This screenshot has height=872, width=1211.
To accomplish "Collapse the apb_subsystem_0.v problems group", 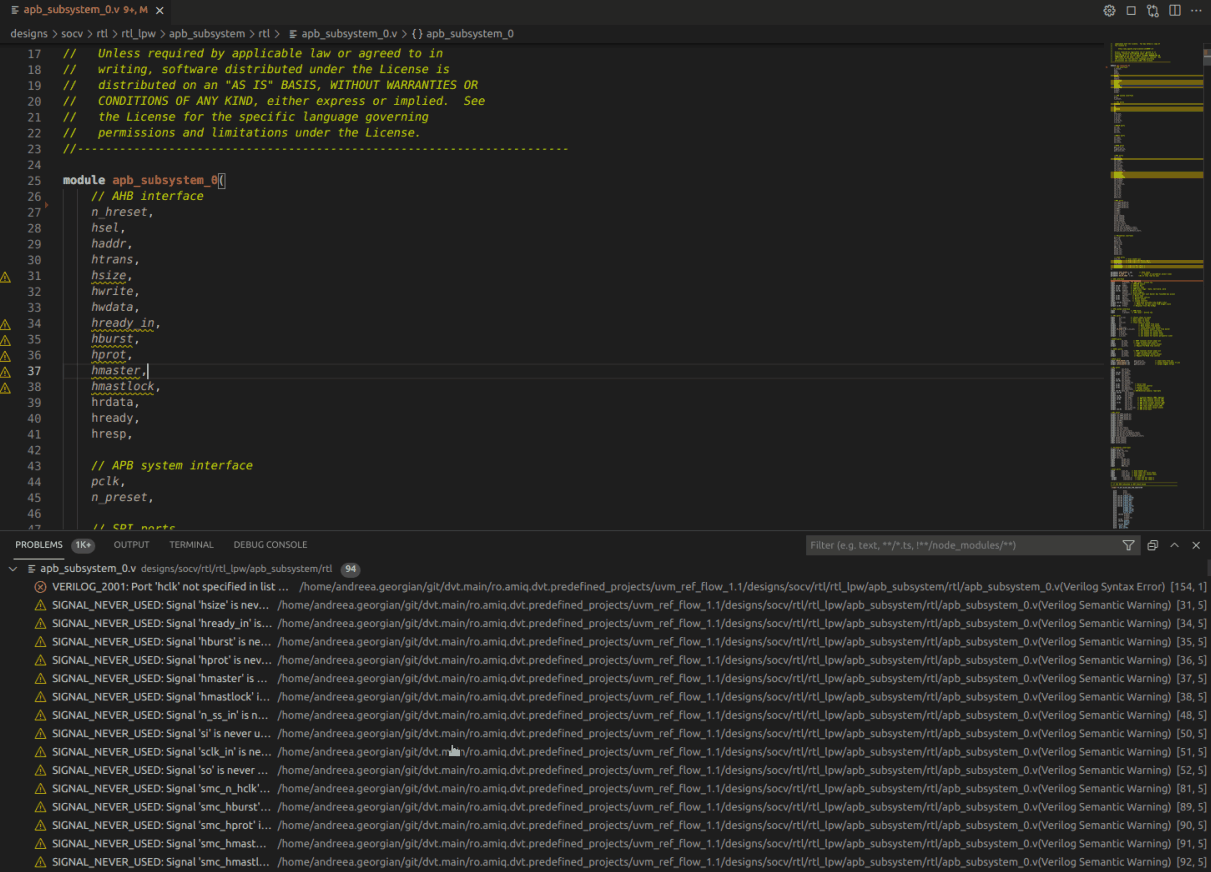I will 13,568.
